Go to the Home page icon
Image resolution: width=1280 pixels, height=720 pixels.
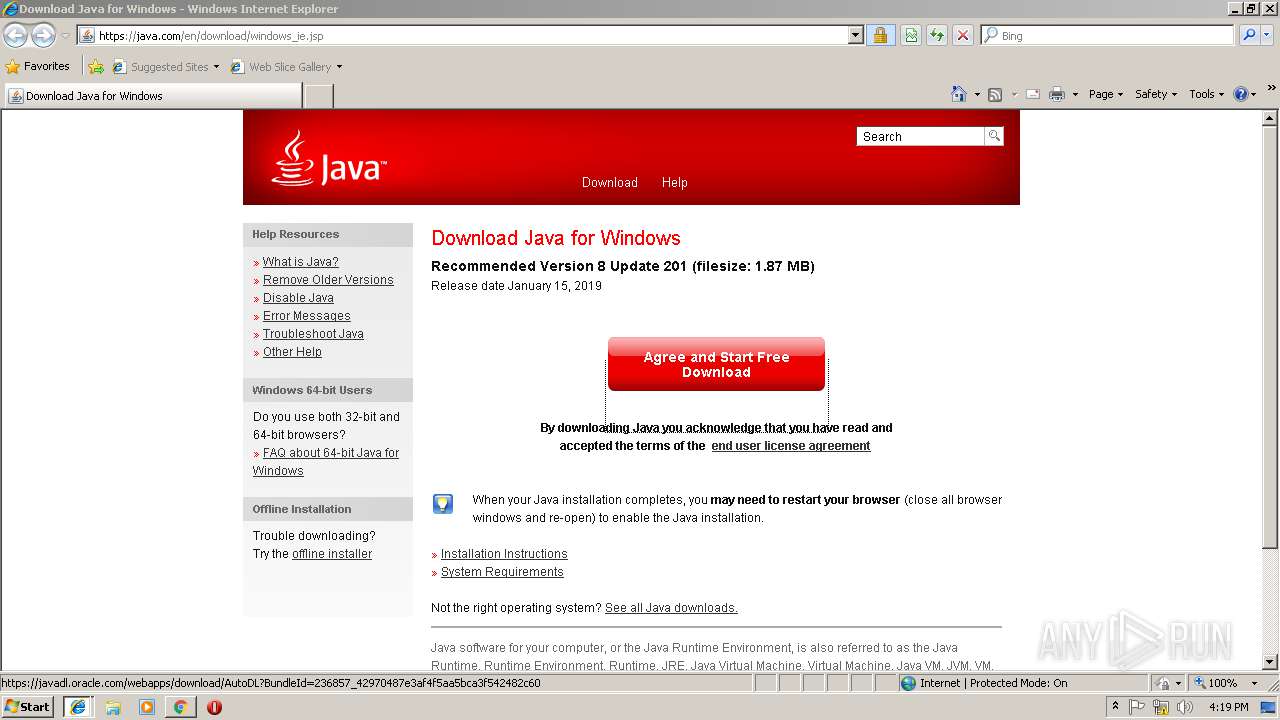[x=958, y=94]
